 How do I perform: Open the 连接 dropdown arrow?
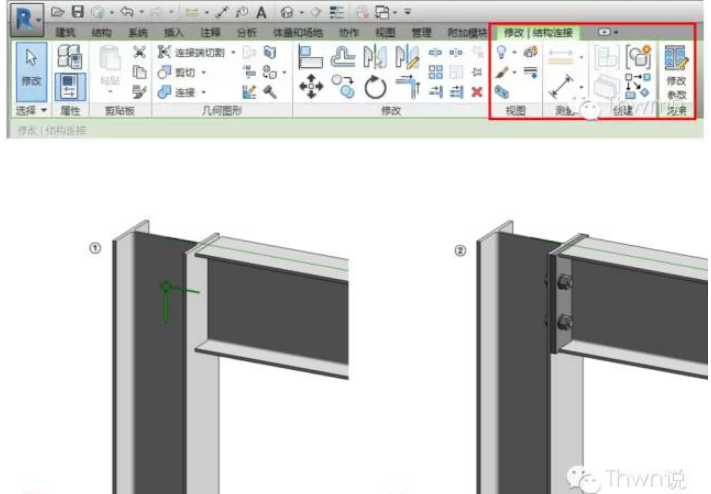pyautogui.click(x=204, y=93)
